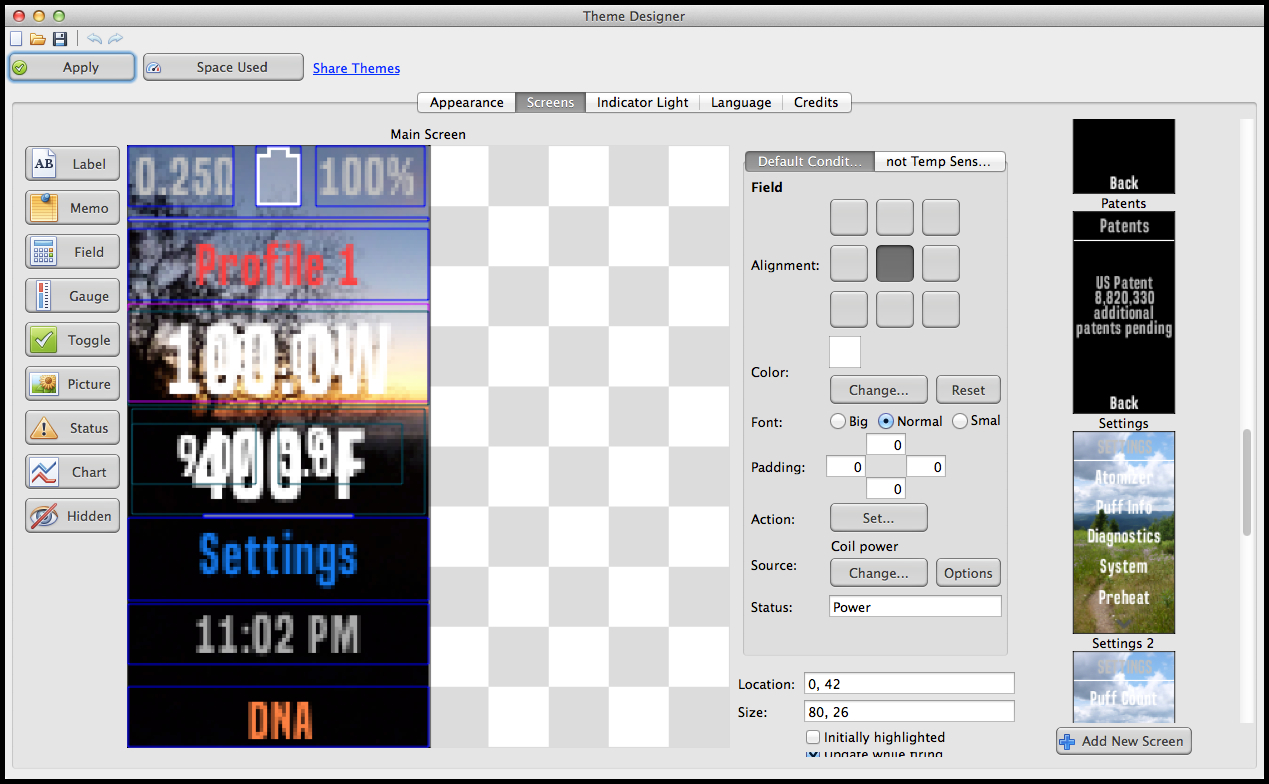Image resolution: width=1269 pixels, height=784 pixels.
Task: Switch to not Temp Sens condition tab
Action: pos(938,161)
